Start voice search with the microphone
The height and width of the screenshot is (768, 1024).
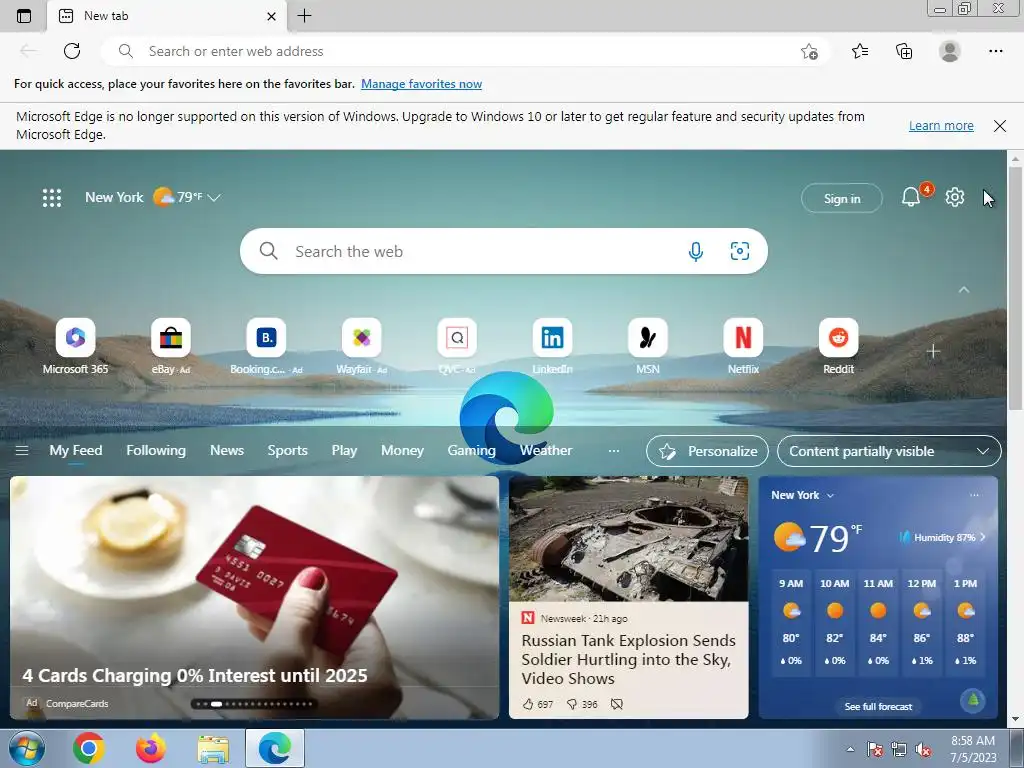pos(696,251)
